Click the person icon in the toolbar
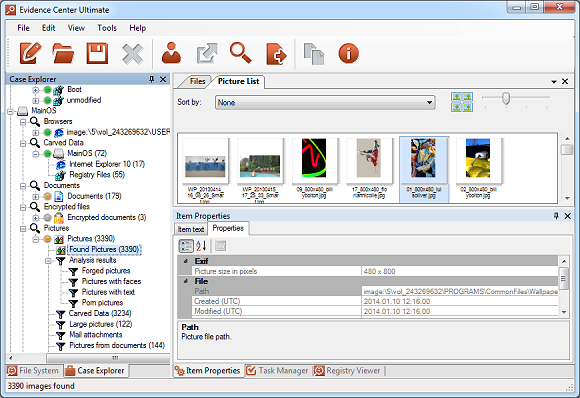580x398 pixels. [x=171, y=53]
